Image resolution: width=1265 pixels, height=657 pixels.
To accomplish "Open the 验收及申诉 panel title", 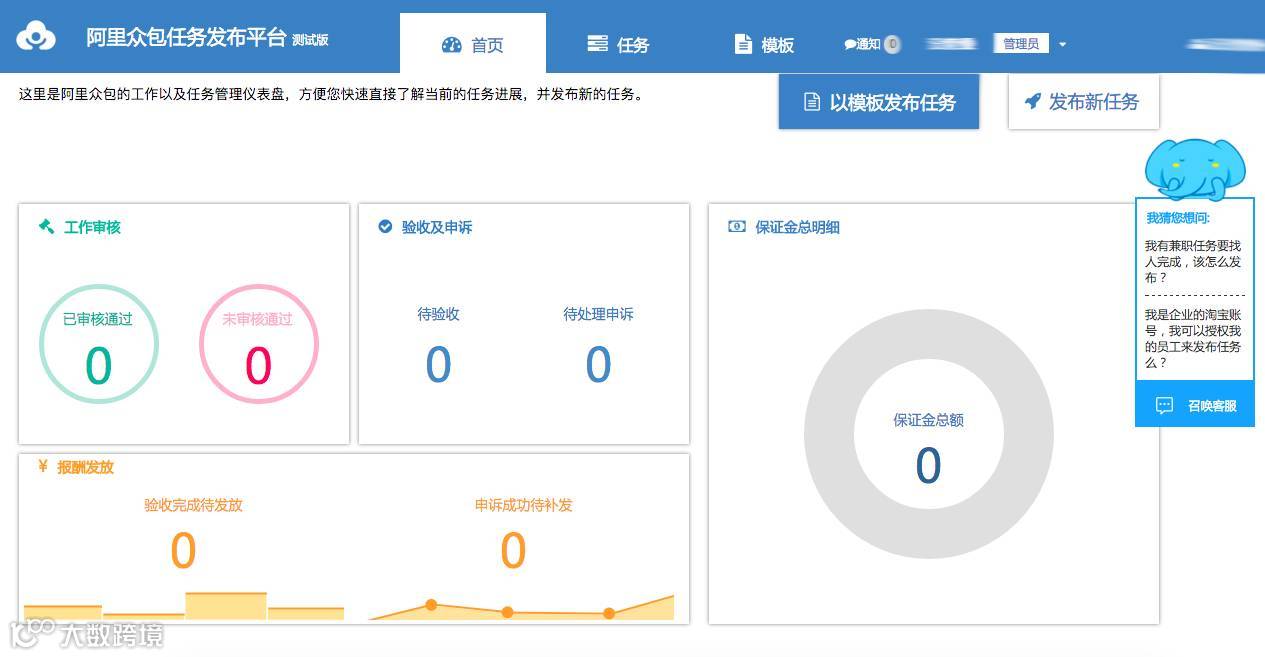I will [437, 227].
